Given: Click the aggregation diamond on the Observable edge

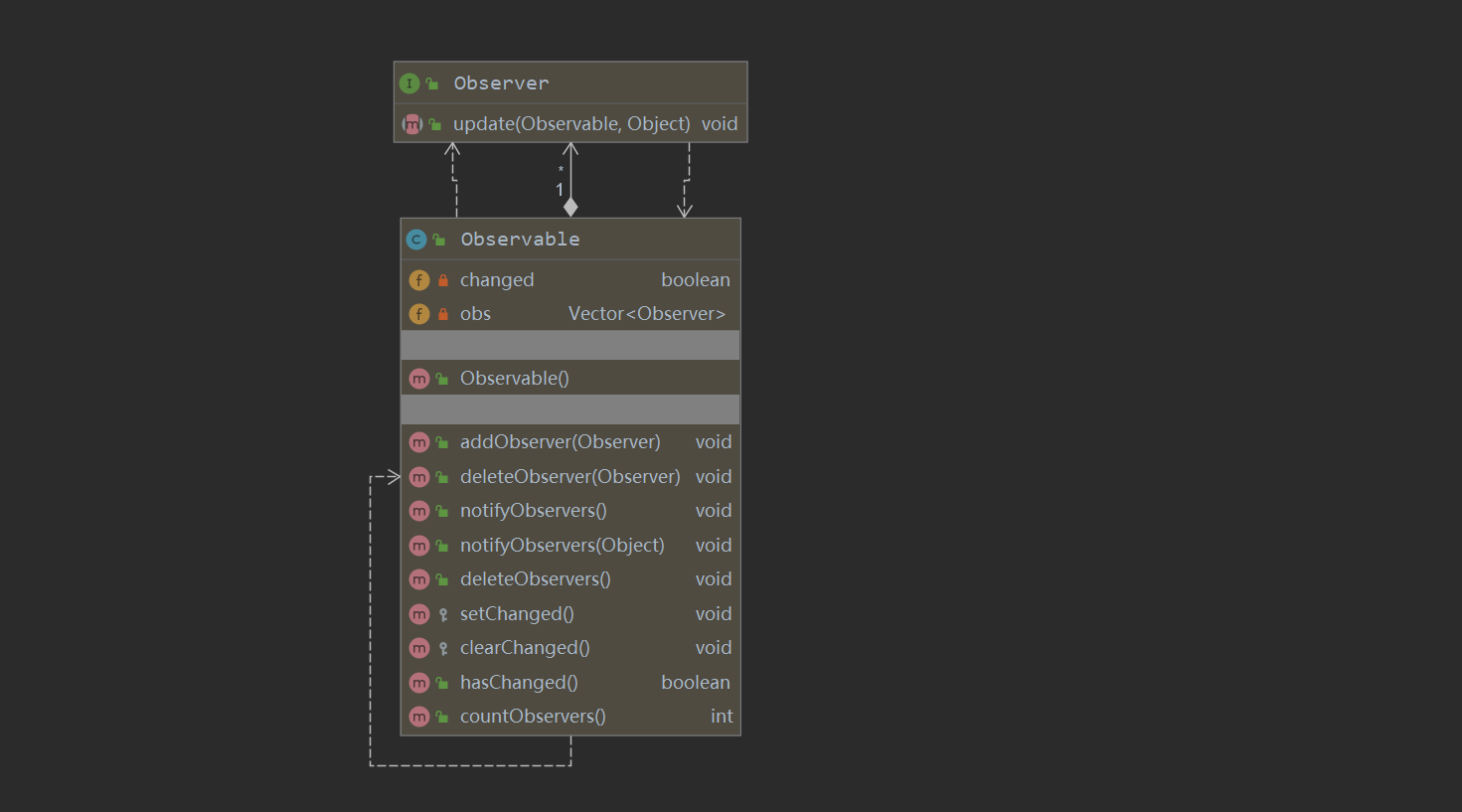Looking at the screenshot, I should [570, 207].
